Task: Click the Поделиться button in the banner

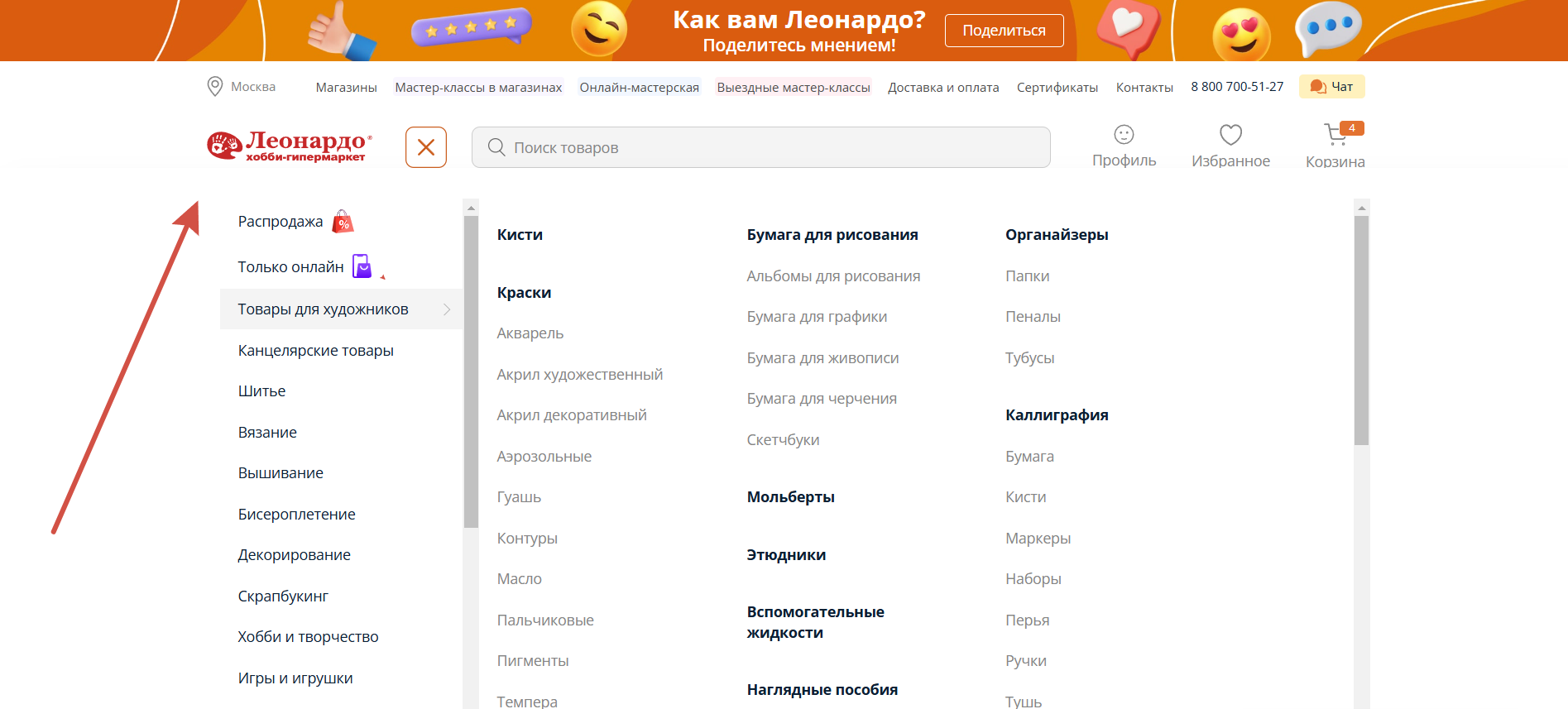Action: tap(1004, 31)
